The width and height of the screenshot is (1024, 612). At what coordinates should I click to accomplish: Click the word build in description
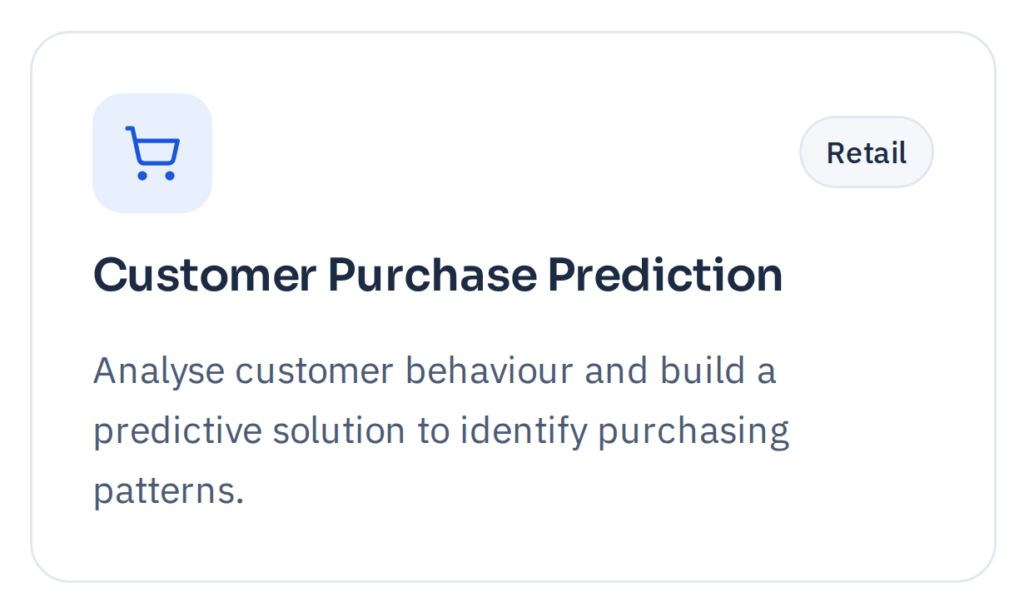tap(702, 370)
